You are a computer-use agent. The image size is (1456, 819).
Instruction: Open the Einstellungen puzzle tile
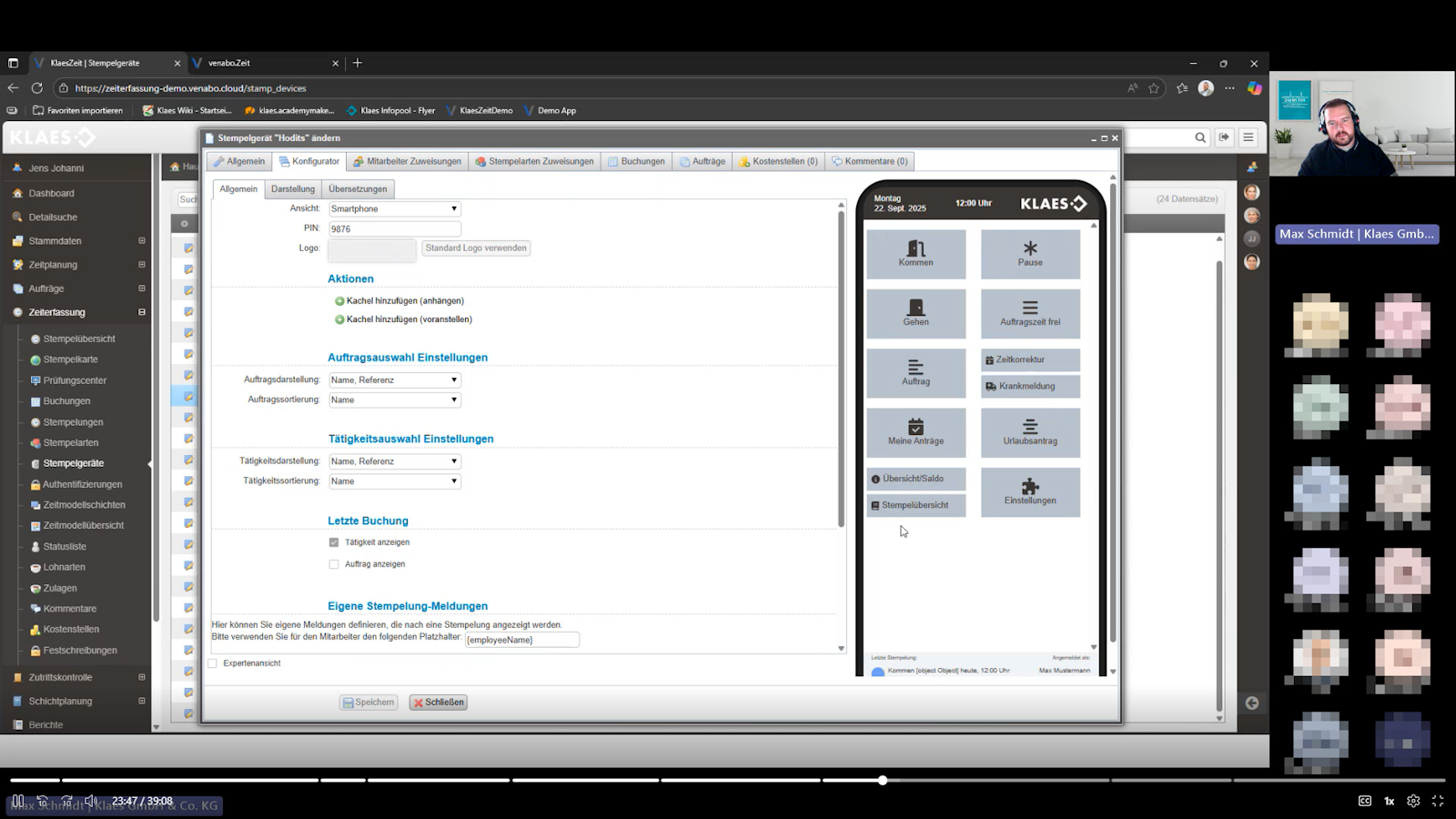pyautogui.click(x=1030, y=492)
